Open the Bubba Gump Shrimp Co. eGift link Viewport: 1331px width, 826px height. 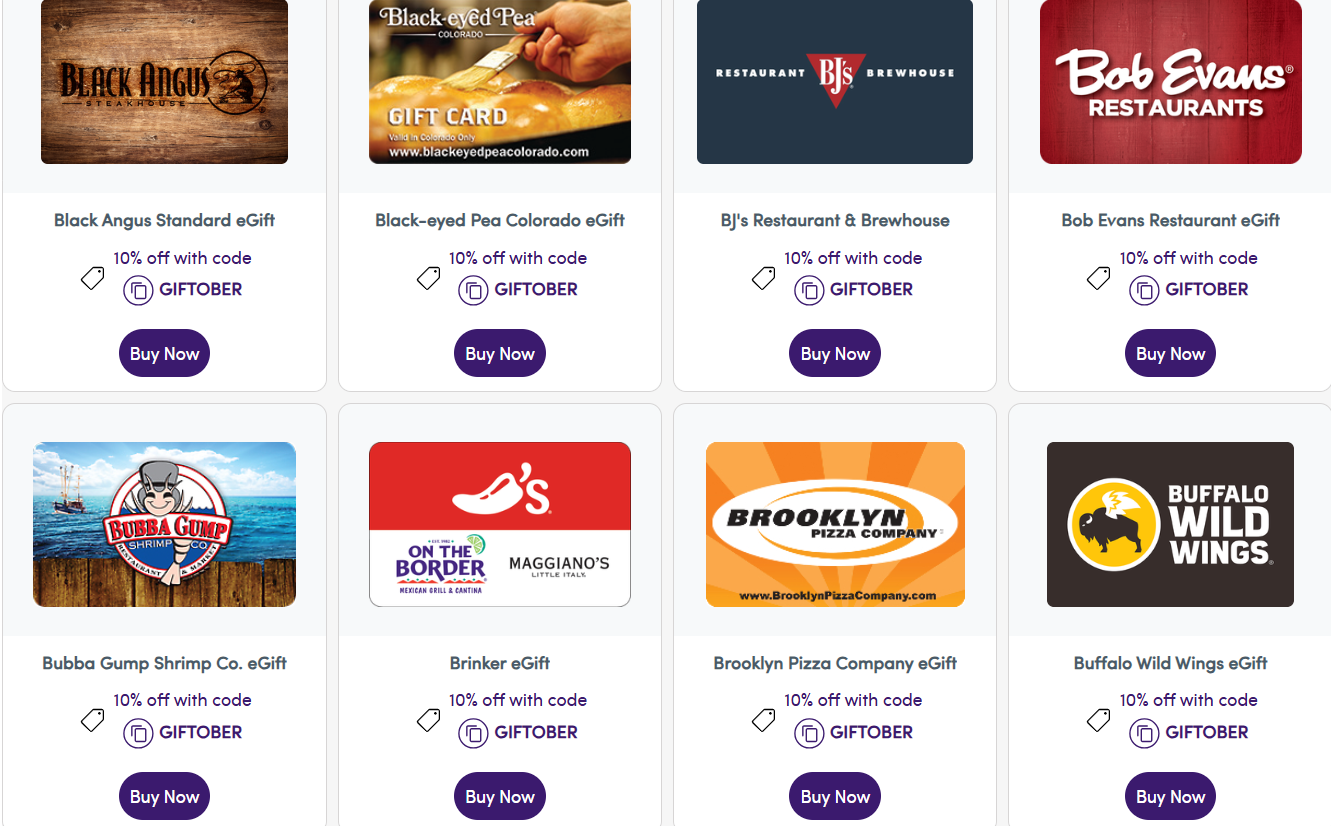(x=164, y=663)
